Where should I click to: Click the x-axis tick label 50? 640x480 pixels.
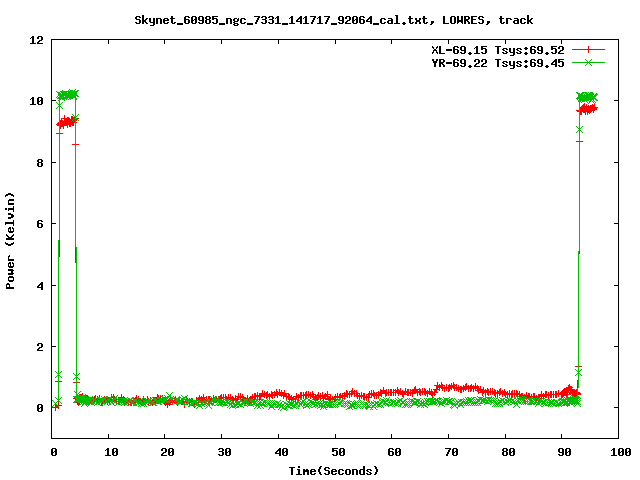tap(336, 452)
